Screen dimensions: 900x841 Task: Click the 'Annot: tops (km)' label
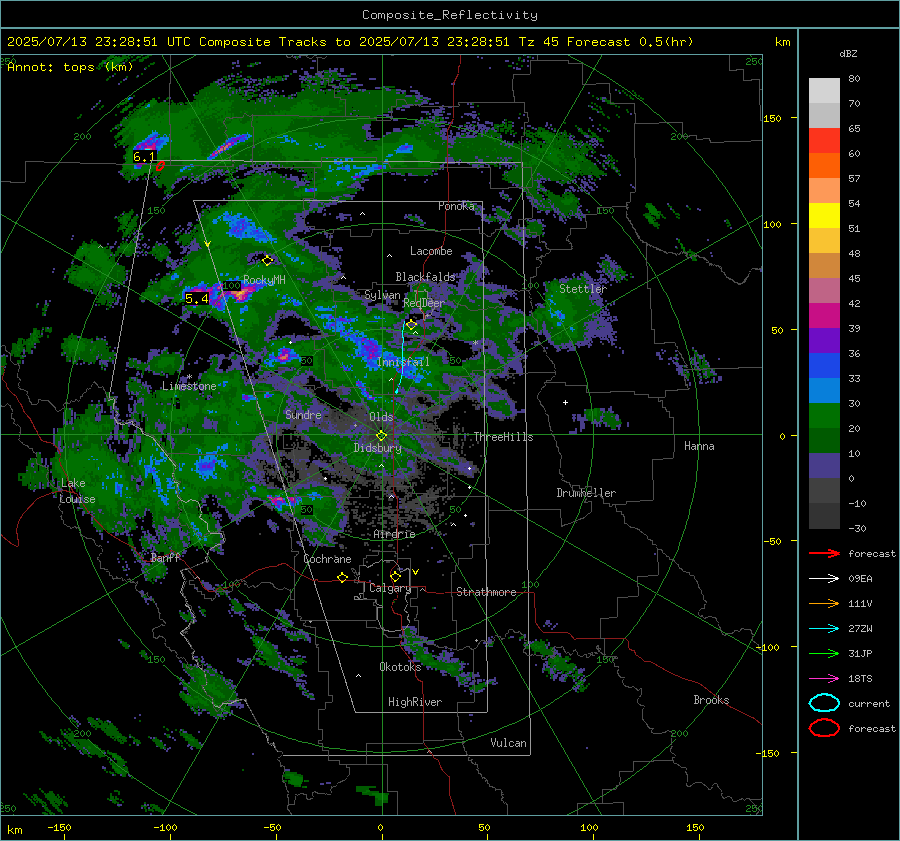[70, 67]
